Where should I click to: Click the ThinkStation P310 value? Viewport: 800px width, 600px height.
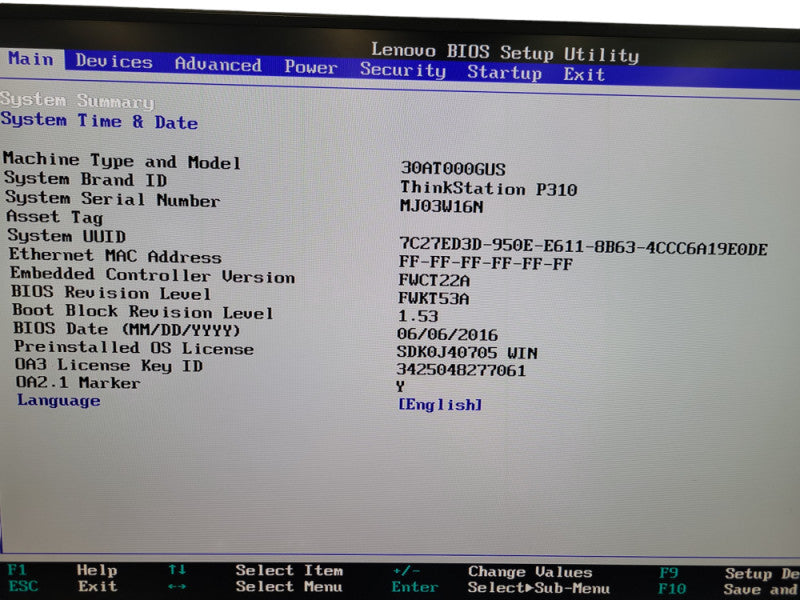488,189
